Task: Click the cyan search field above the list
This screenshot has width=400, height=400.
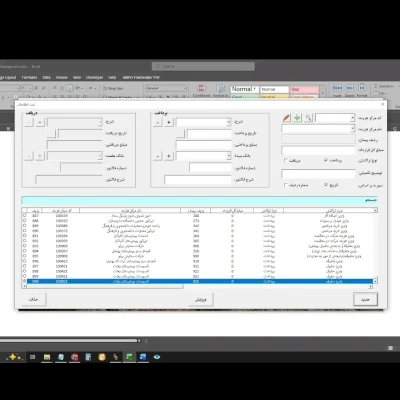Action: coord(199,200)
